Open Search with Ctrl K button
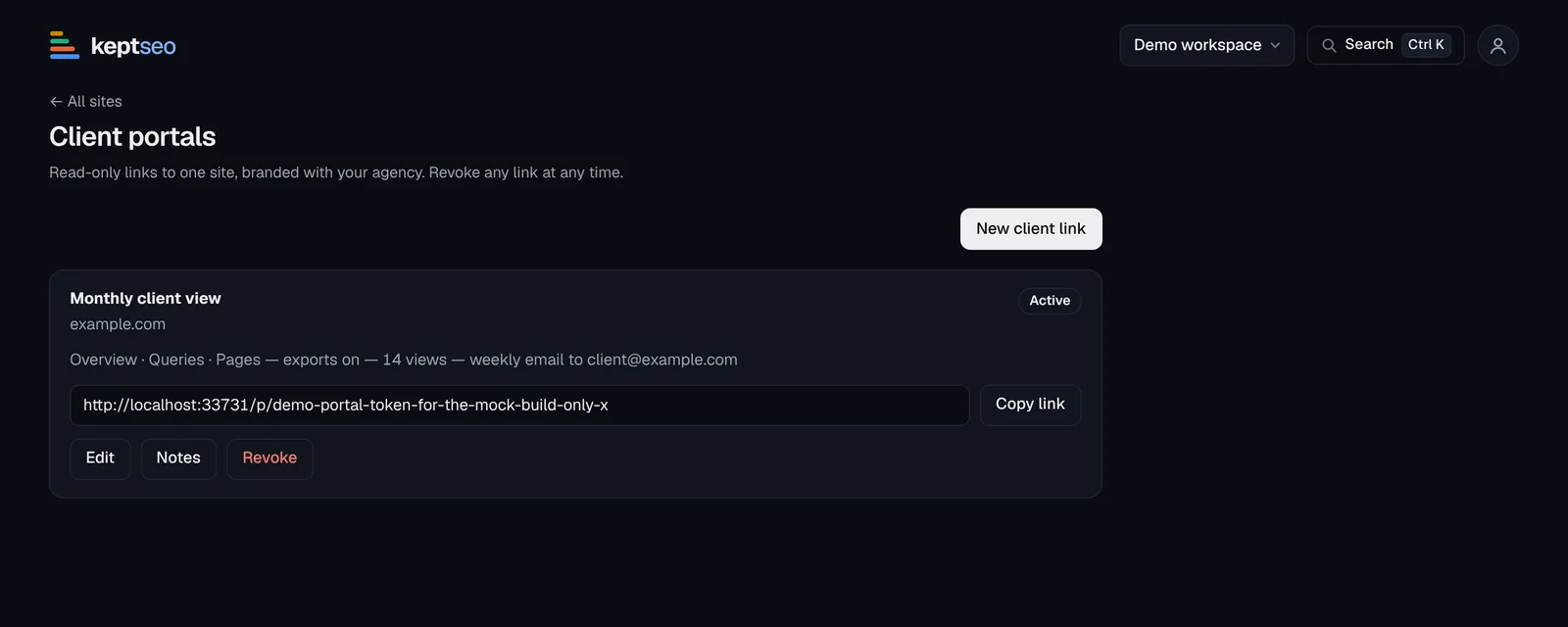1568x627 pixels. [x=1385, y=45]
